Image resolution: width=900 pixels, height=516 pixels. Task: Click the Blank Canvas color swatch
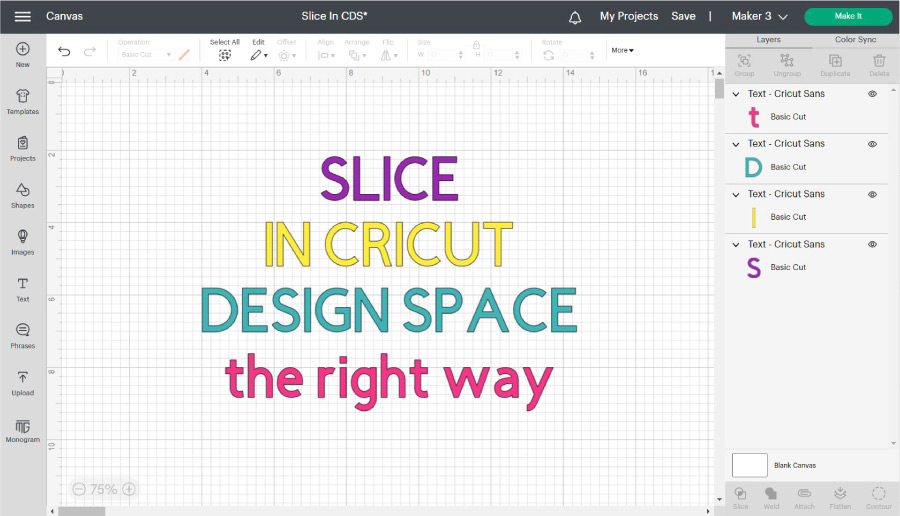click(x=750, y=465)
